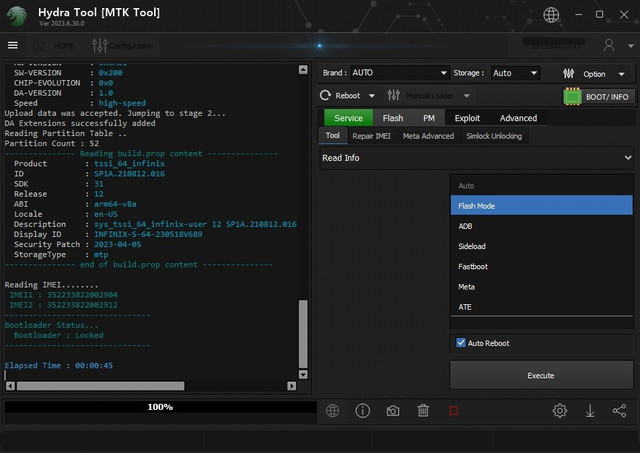The height and width of the screenshot is (453, 640).
Task: Click the trash clear-log icon
Action: coord(423,410)
